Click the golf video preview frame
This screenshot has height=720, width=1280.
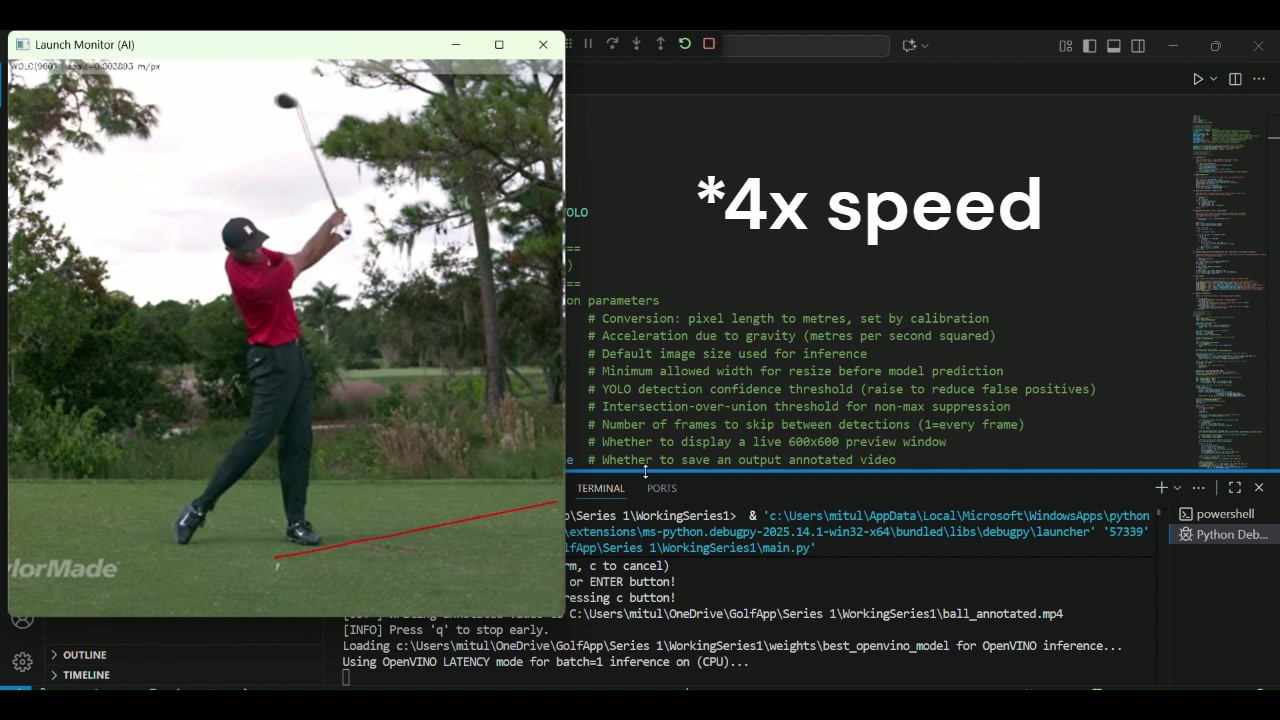tap(286, 337)
